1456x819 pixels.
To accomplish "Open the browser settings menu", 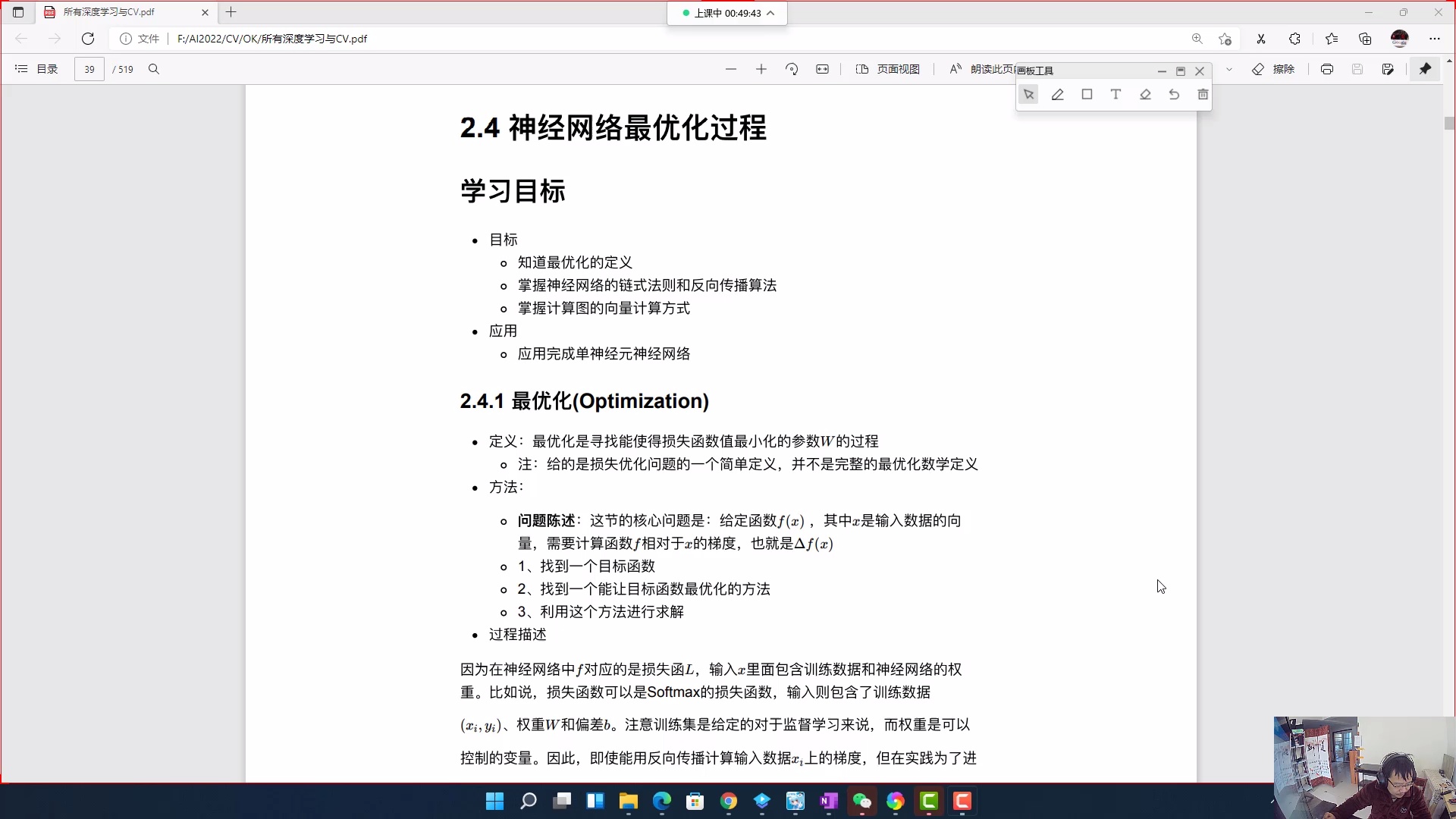I will pyautogui.click(x=1434, y=38).
